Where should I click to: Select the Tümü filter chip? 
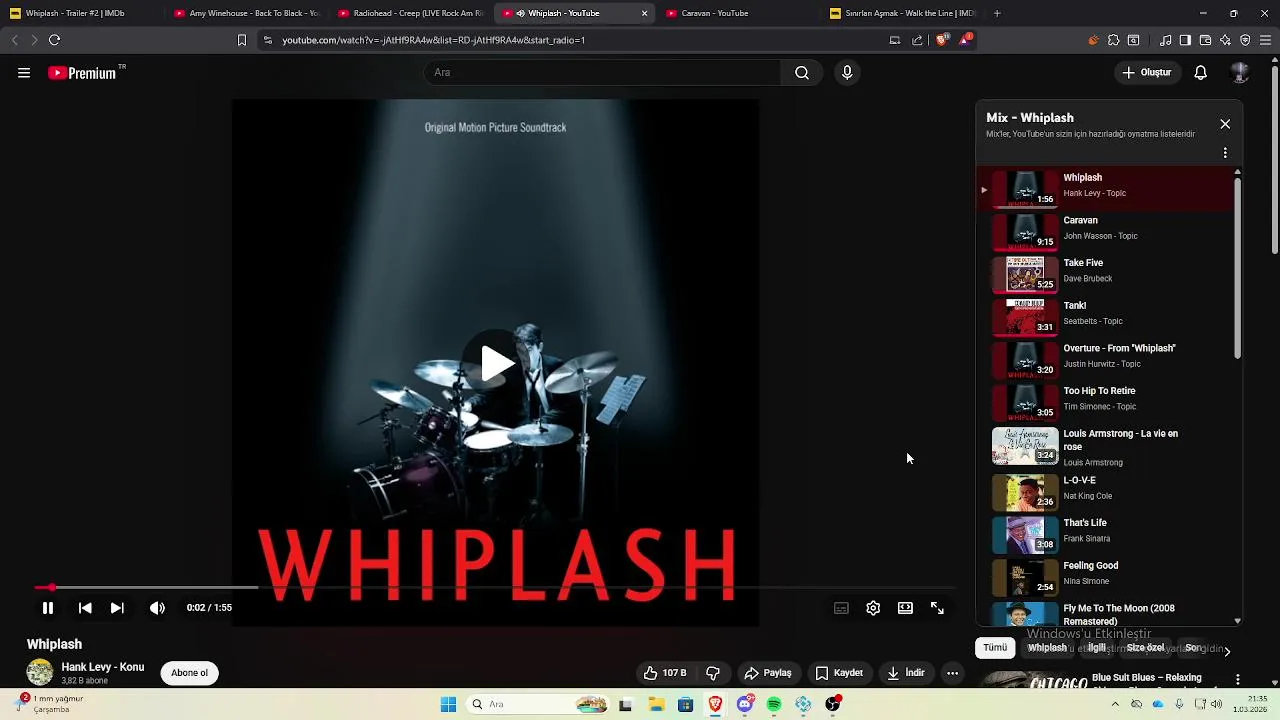click(995, 648)
